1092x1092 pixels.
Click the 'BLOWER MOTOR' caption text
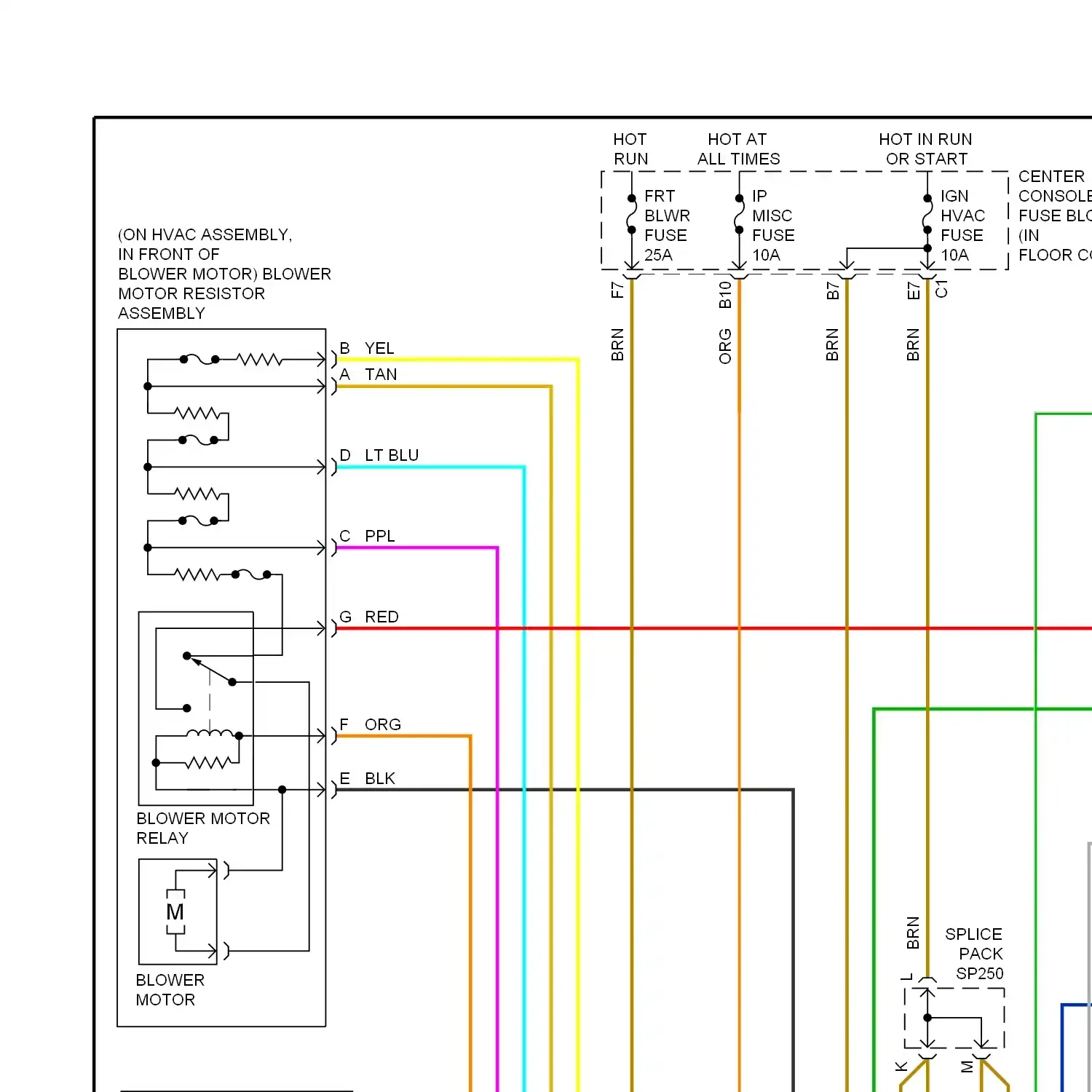pyautogui.click(x=170, y=989)
